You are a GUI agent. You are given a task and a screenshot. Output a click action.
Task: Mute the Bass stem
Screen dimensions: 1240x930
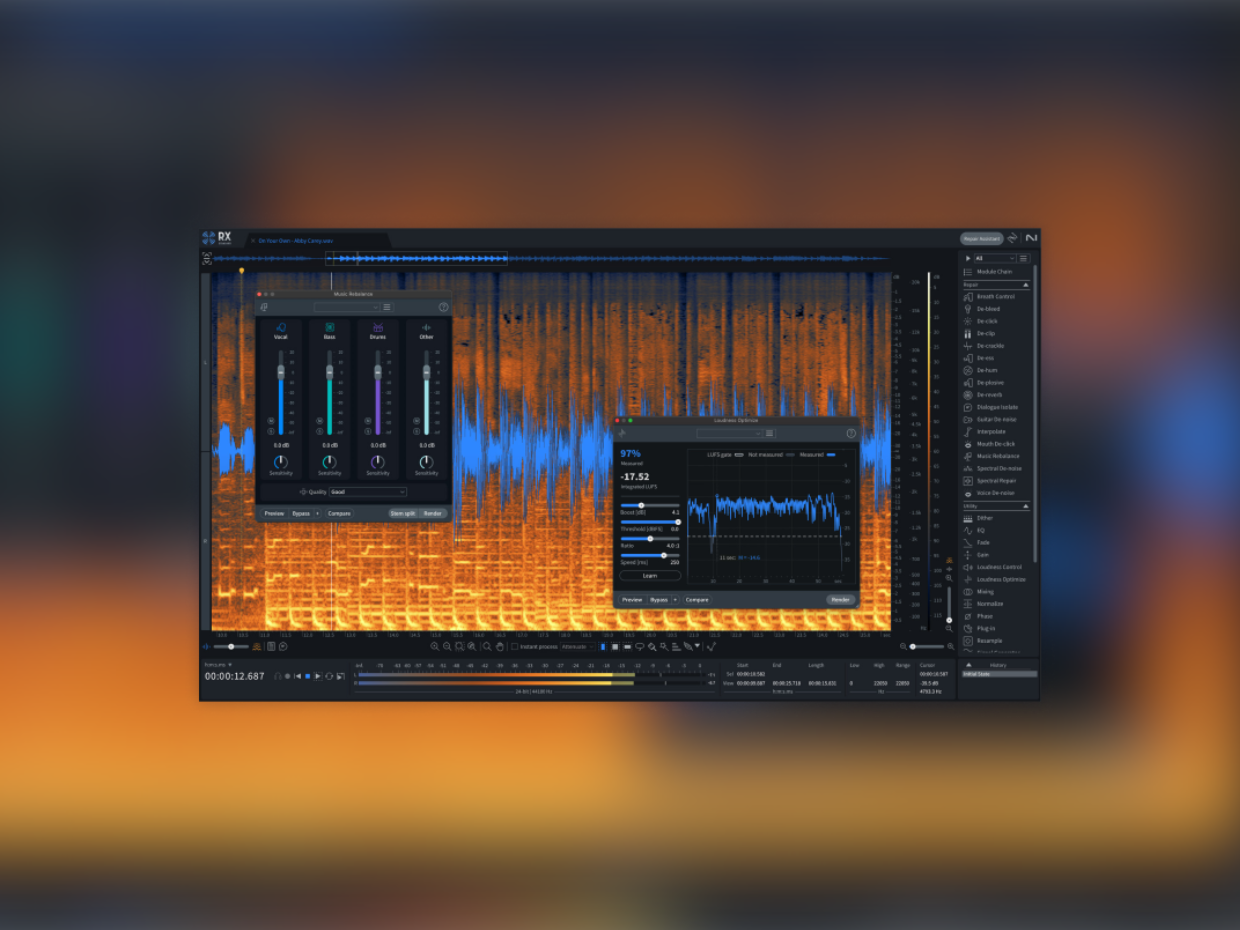point(319,421)
